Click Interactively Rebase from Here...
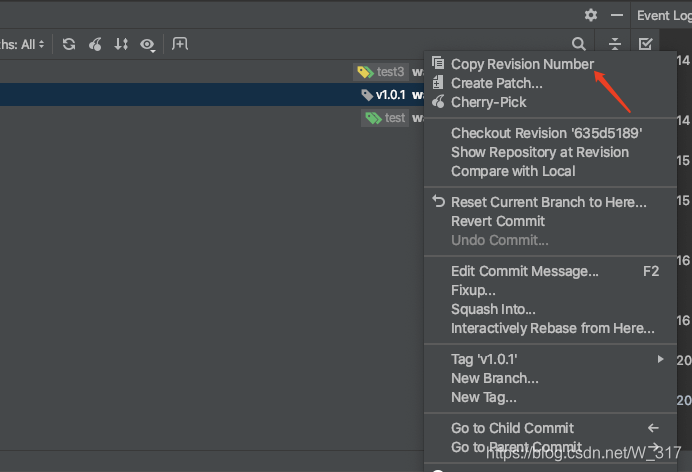Image resolution: width=692 pixels, height=472 pixels. [552, 328]
